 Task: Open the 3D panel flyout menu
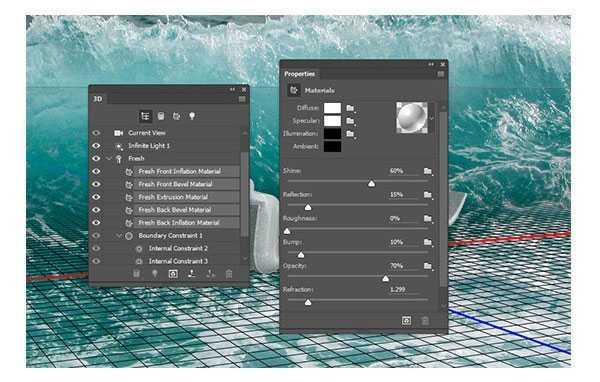click(242, 99)
